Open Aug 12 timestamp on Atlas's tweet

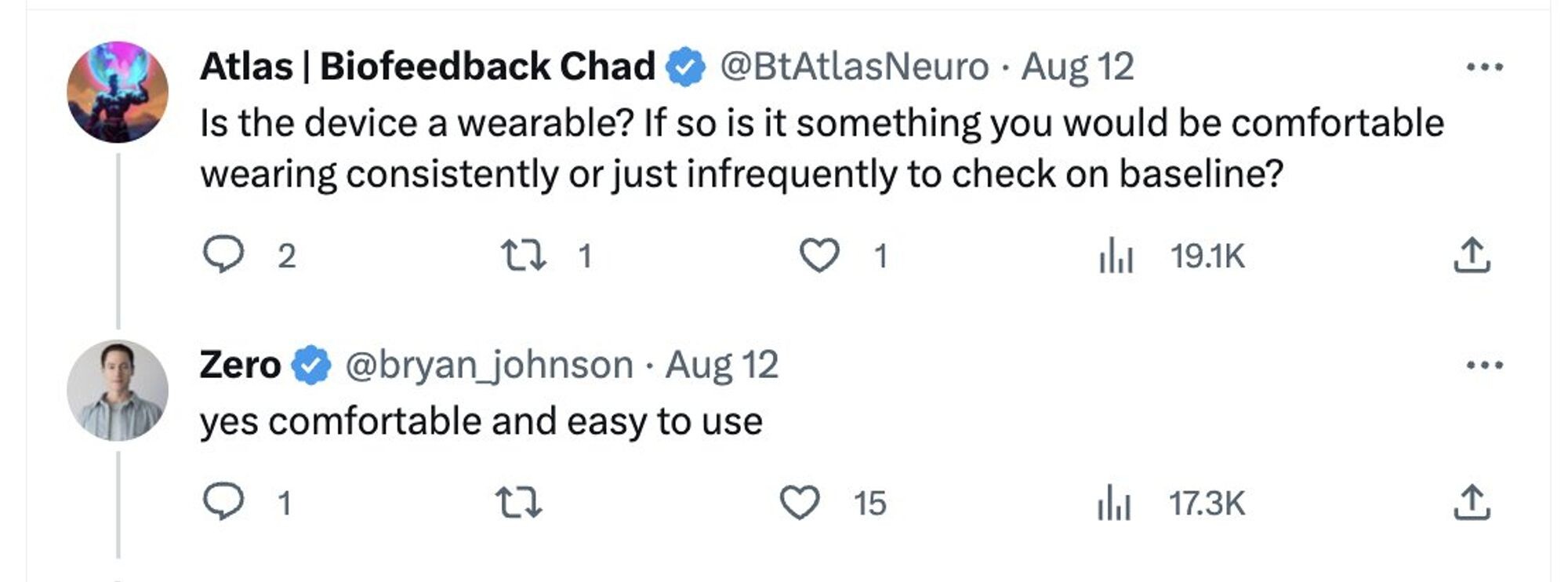point(1077,67)
